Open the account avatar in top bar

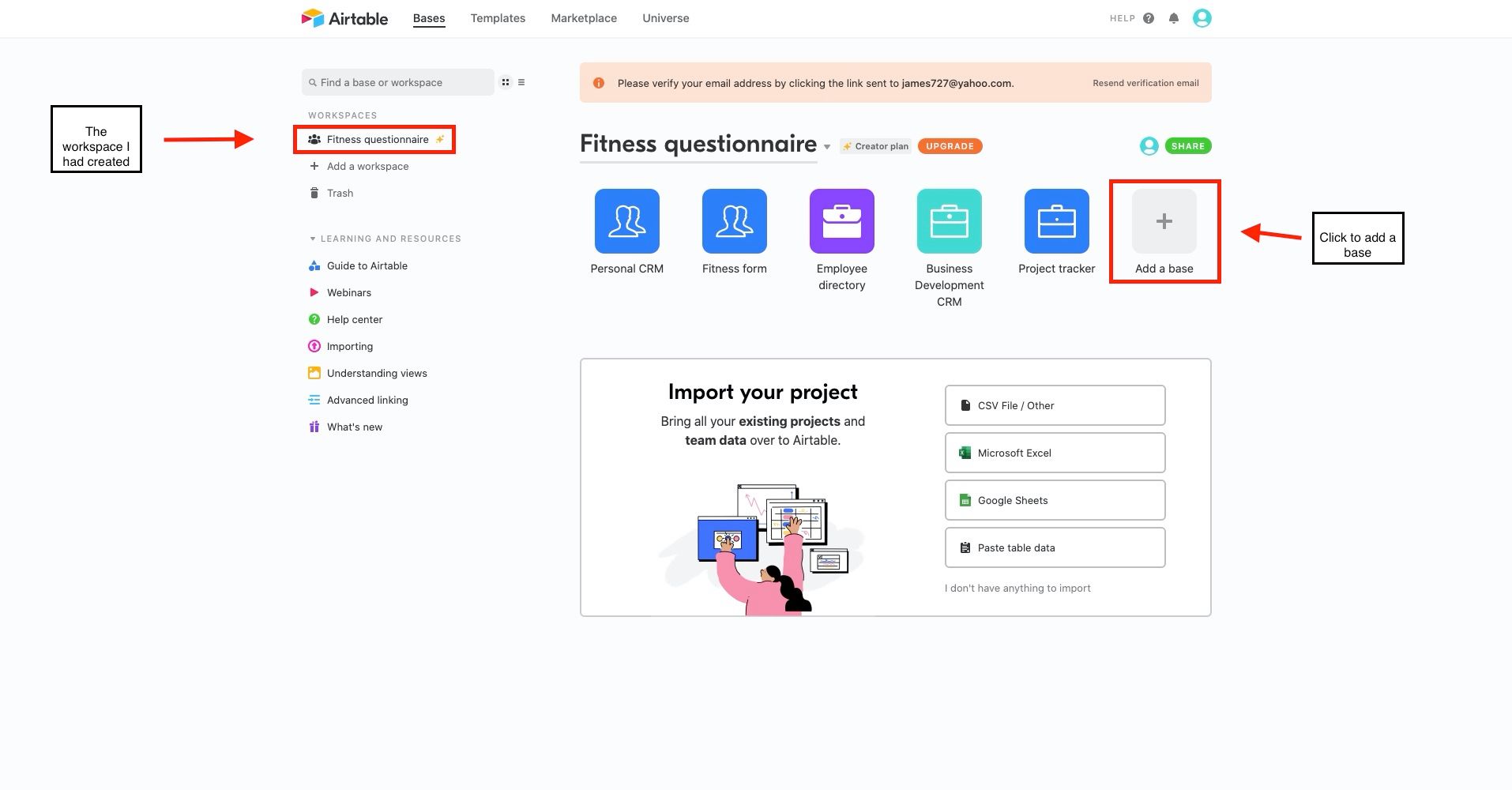coord(1202,18)
